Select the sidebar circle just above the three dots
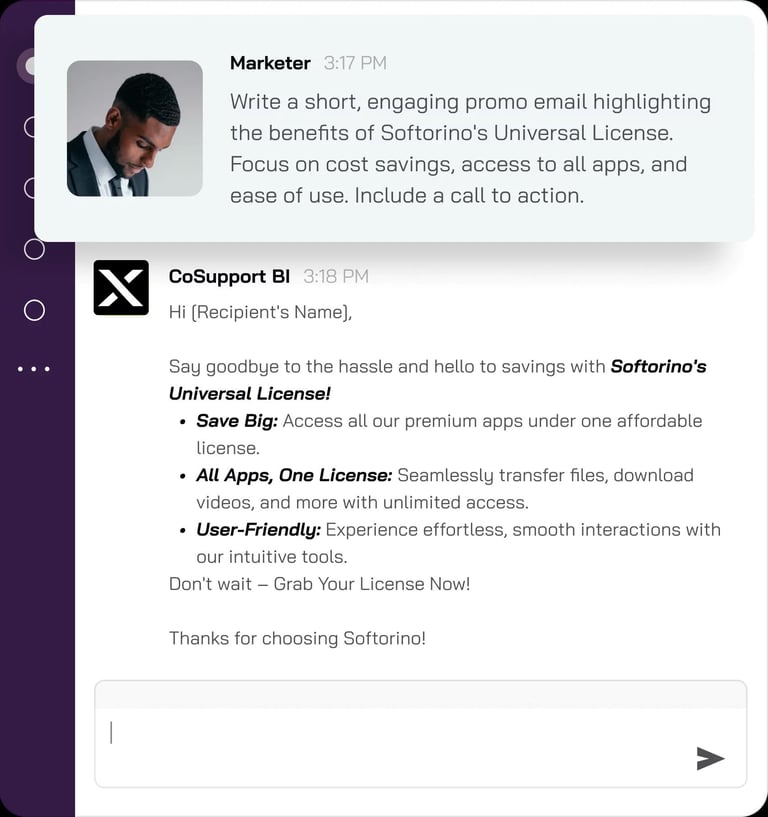This screenshot has width=768, height=817. tap(34, 310)
